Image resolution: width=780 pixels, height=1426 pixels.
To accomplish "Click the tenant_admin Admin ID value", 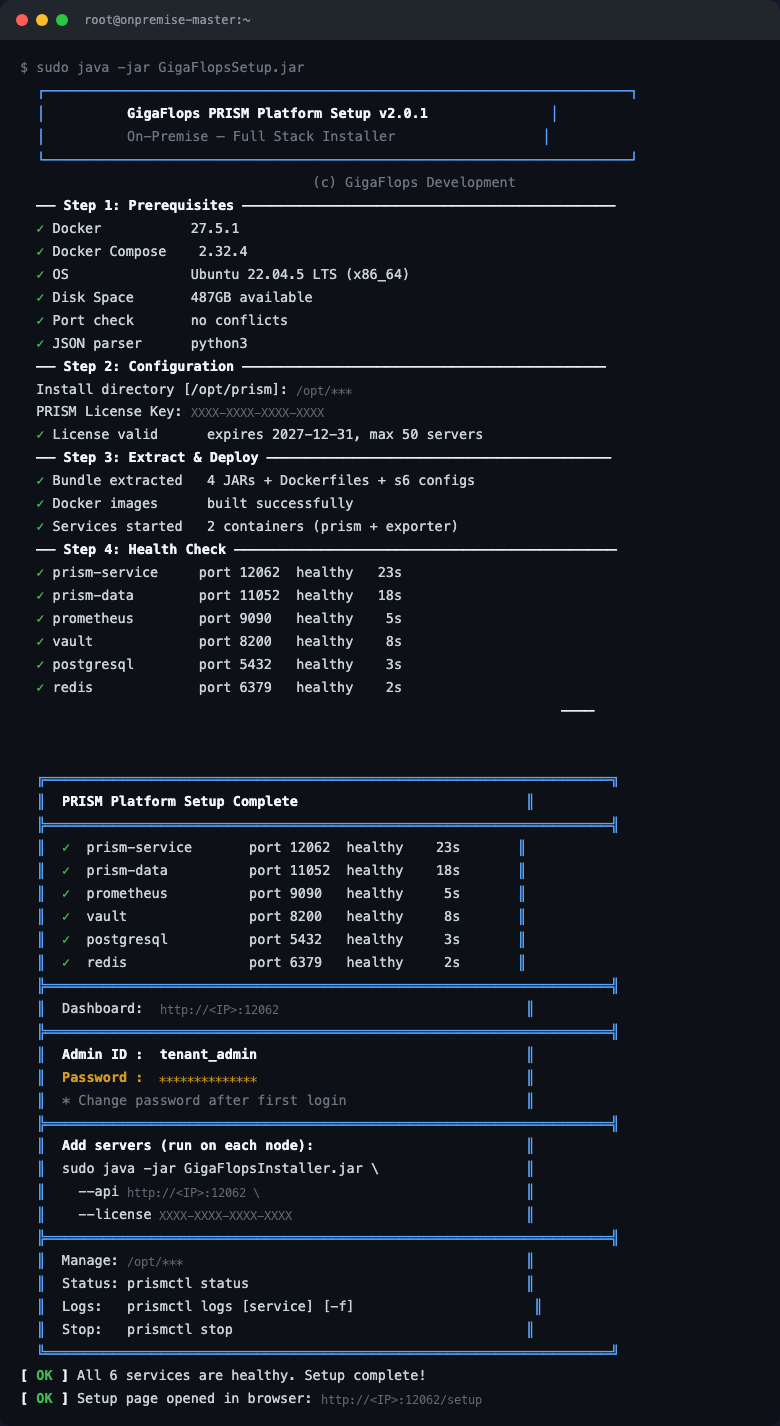I will pos(208,1054).
